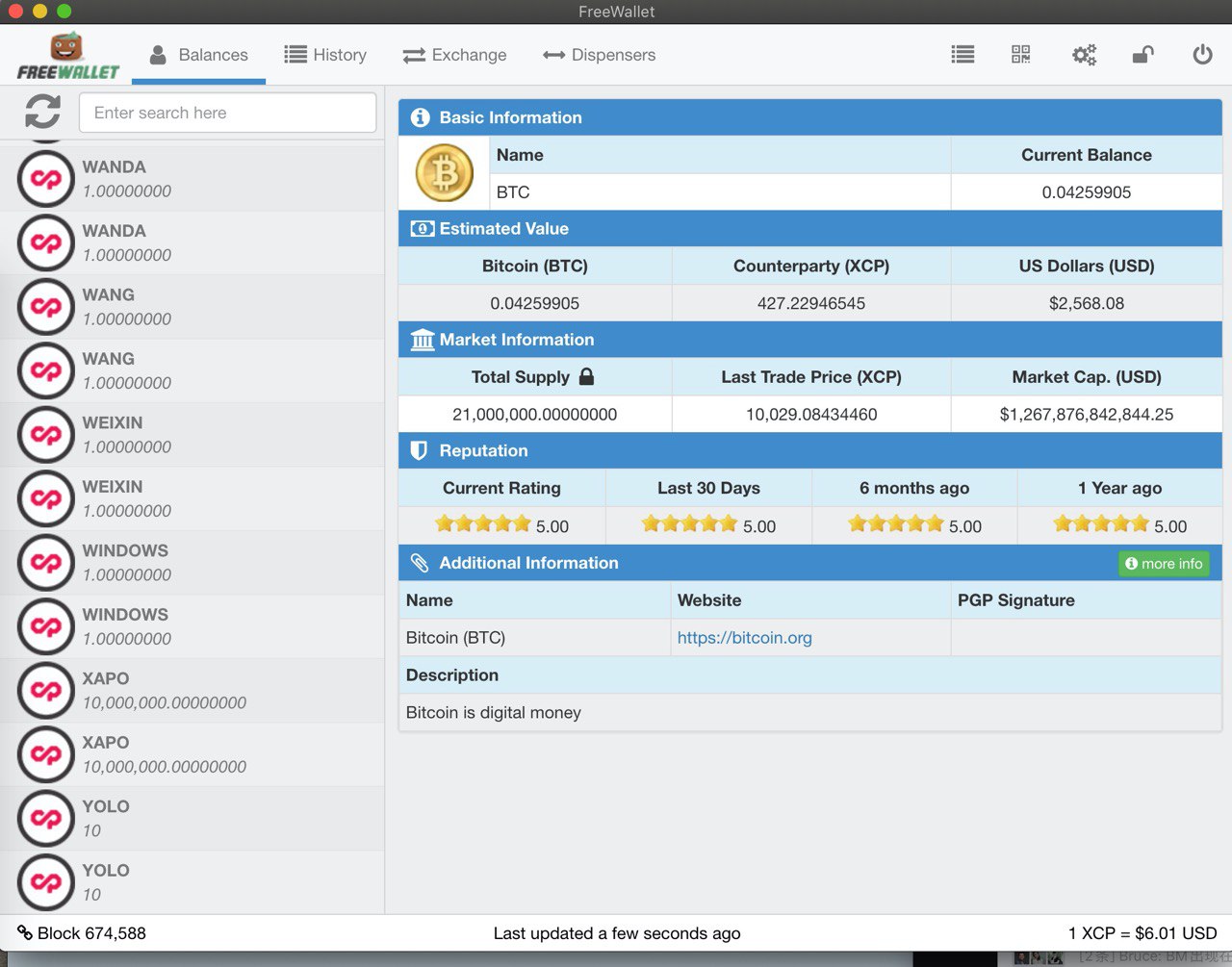1232x967 pixels.
Task: Click the Current Balance value 0.04259905
Action: (1087, 192)
